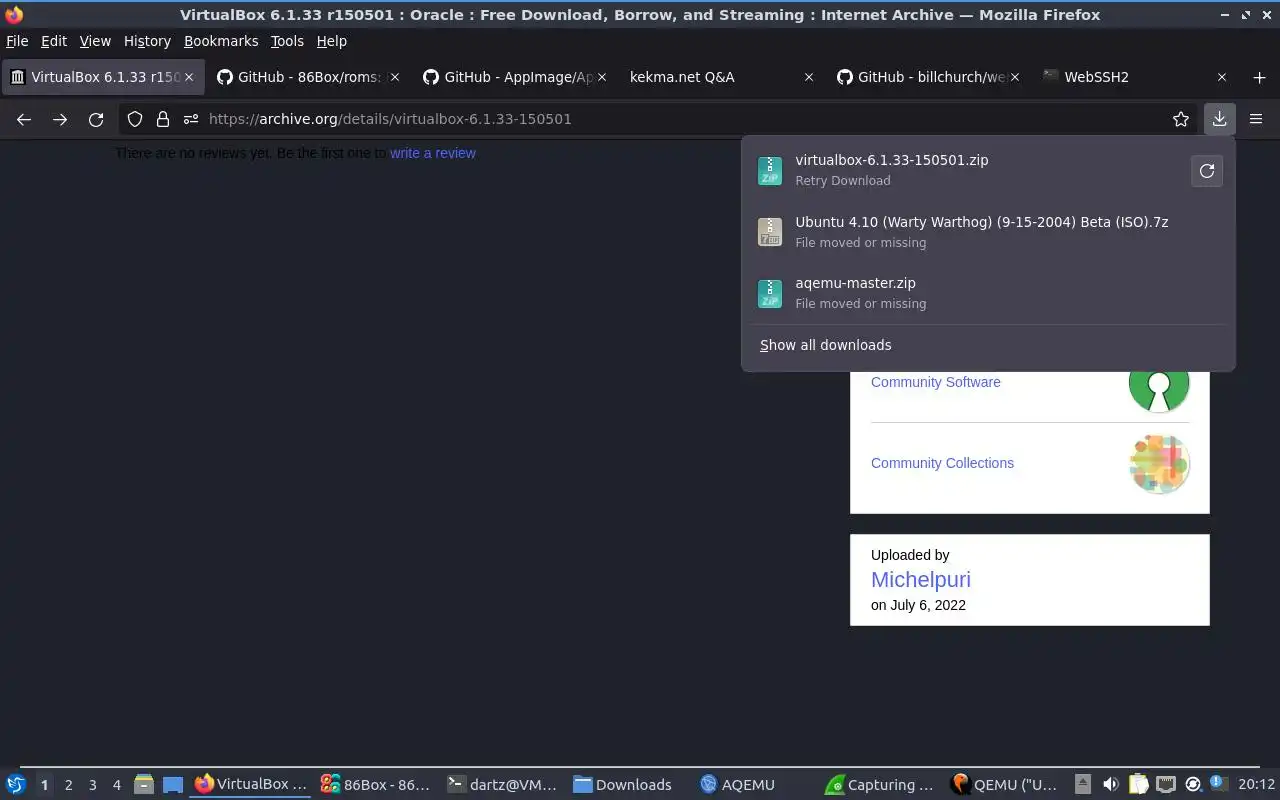This screenshot has width=1280, height=800.
Task: Close the GitHub 86Box/roms tab
Action: tap(395, 77)
